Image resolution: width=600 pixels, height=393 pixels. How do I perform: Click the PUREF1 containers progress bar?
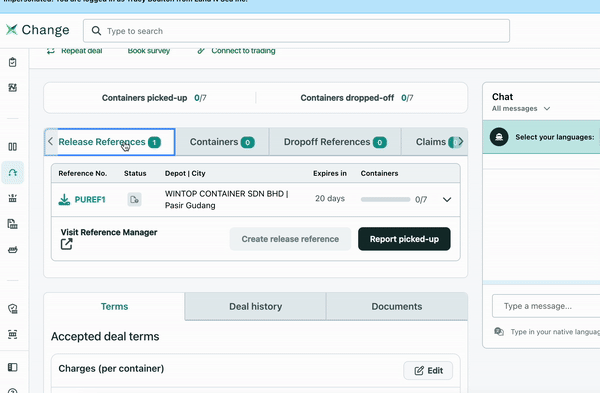click(x=385, y=199)
